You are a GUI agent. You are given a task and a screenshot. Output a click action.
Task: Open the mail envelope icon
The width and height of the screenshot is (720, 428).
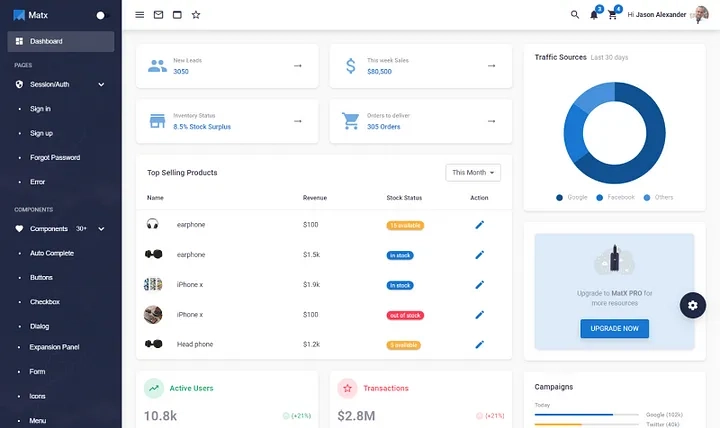(x=158, y=15)
